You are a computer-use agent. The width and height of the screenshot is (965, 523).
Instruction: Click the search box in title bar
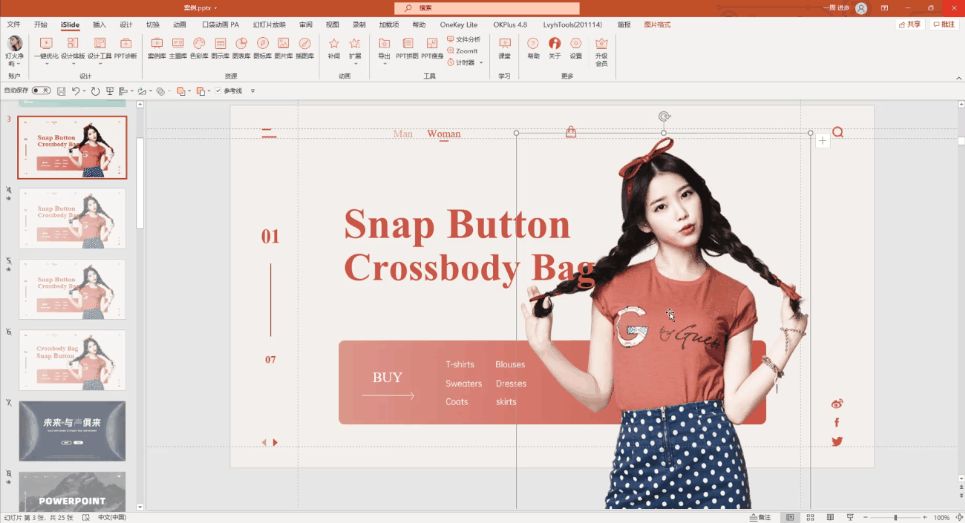coord(487,8)
